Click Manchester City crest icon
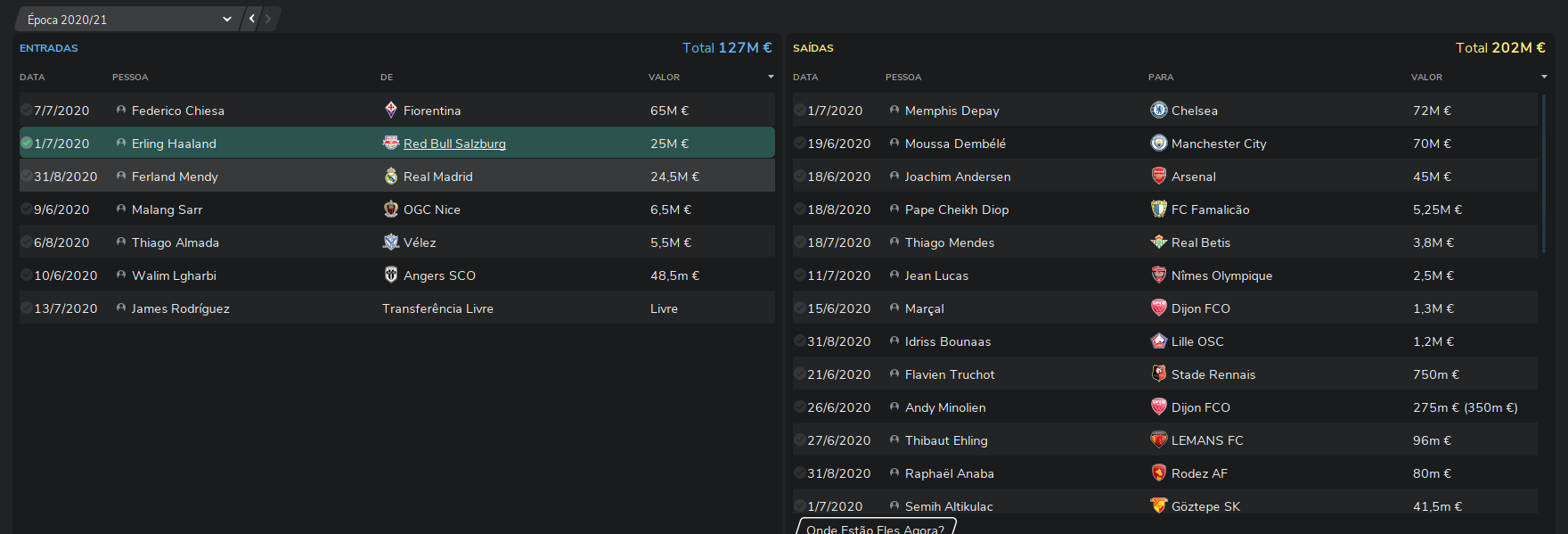 [1158, 143]
